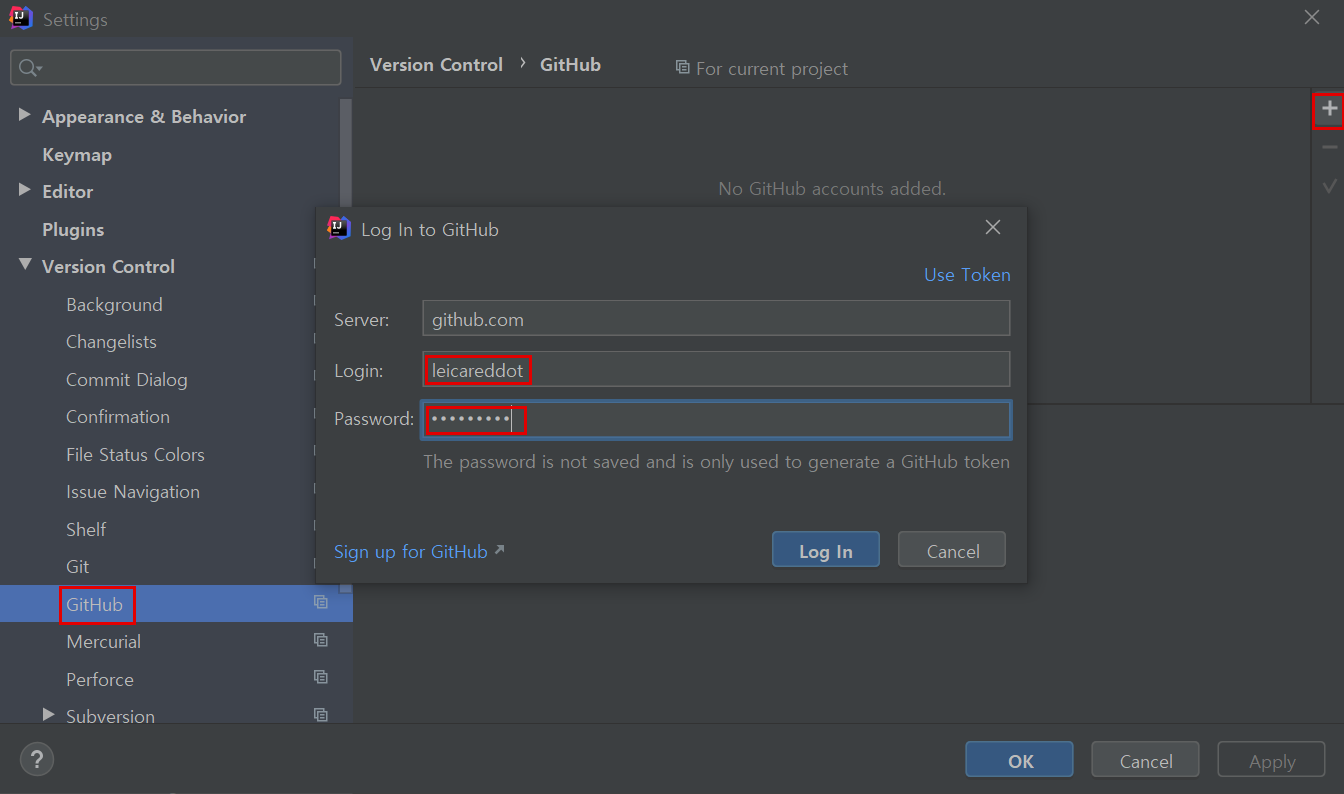Click the project-level icon beside Mercurial row
The image size is (1344, 794).
[320, 640]
